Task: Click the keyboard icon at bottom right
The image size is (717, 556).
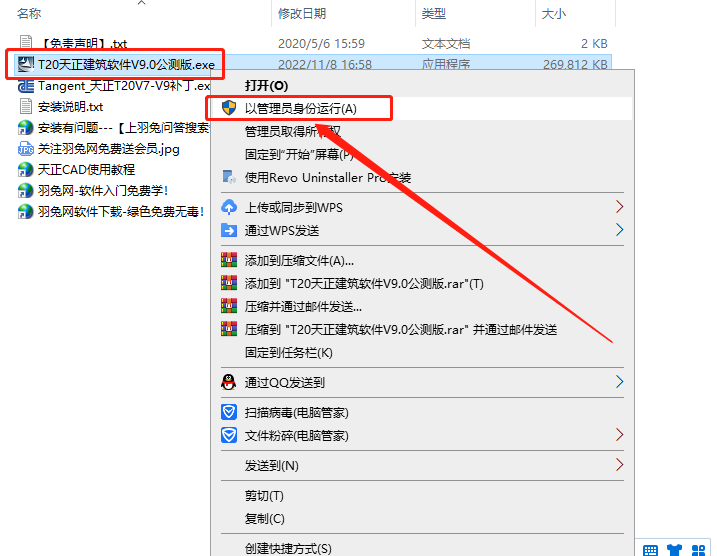Action: click(650, 551)
